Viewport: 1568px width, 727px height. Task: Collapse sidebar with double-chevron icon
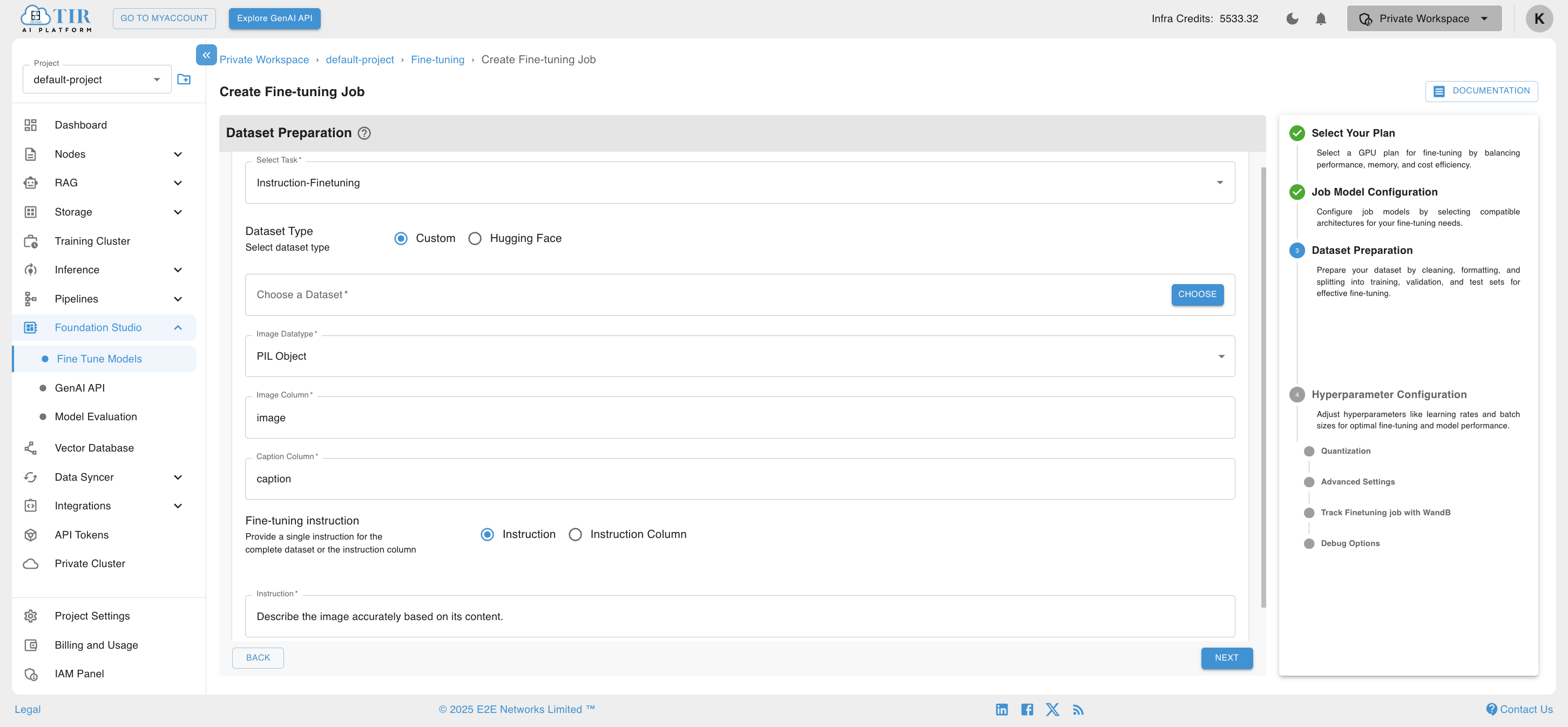(x=206, y=55)
